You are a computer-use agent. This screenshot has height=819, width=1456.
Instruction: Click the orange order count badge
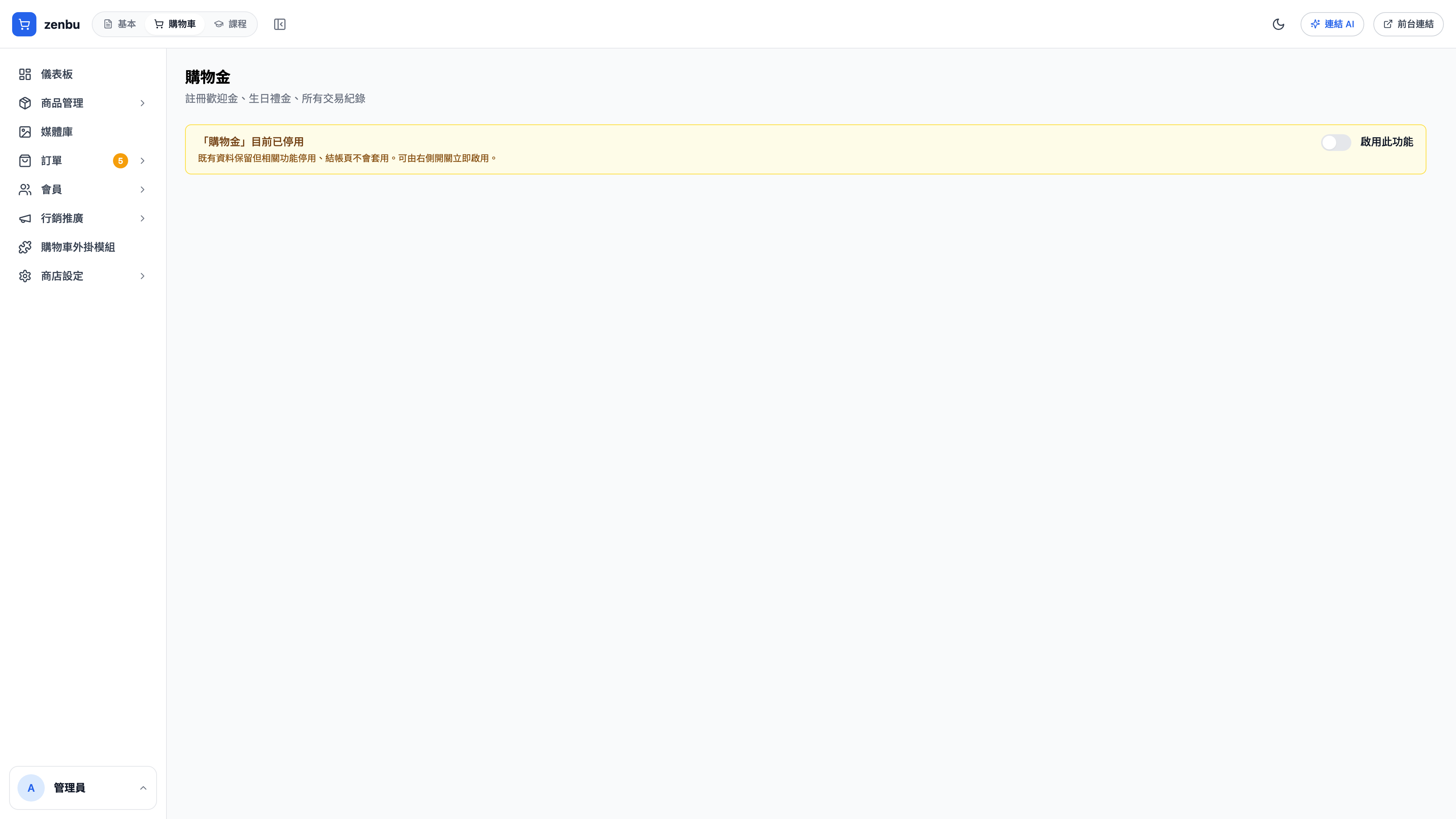point(121,161)
